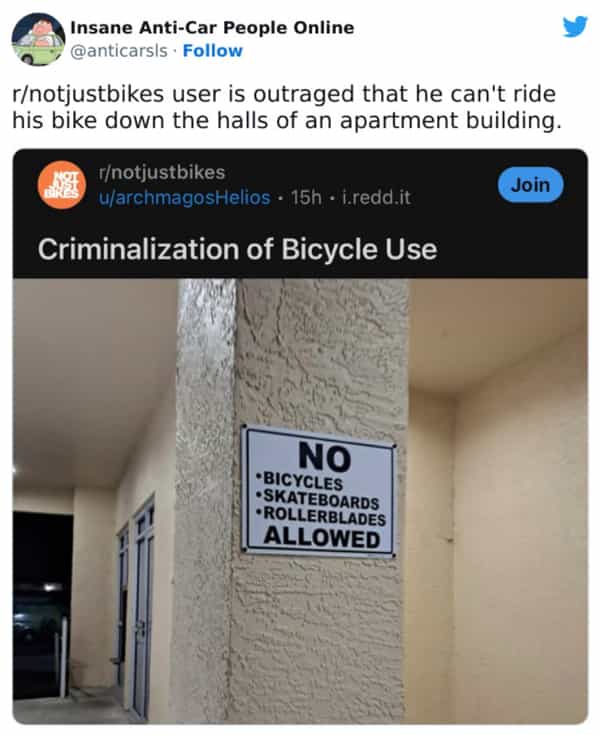Image resolution: width=600 pixels, height=735 pixels.
Task: Click the 15h post timestamp
Action: [306, 197]
